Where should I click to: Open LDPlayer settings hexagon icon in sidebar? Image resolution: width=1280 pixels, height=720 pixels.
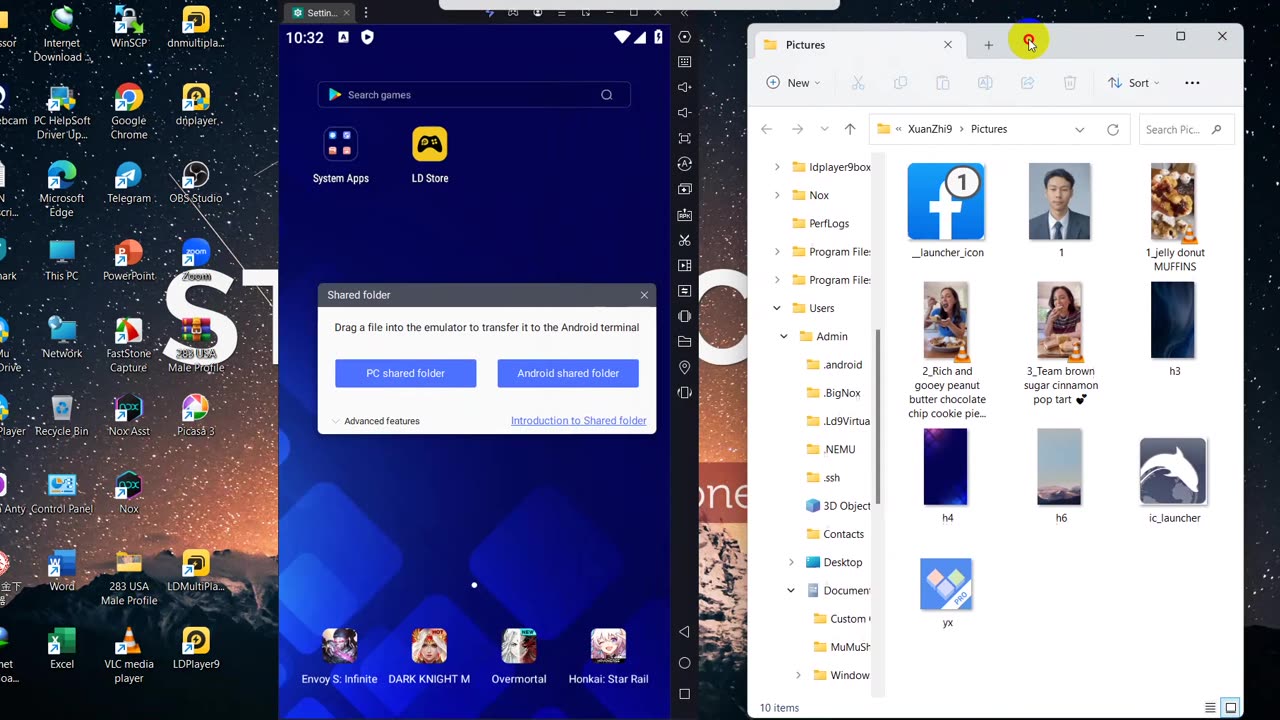point(685,37)
